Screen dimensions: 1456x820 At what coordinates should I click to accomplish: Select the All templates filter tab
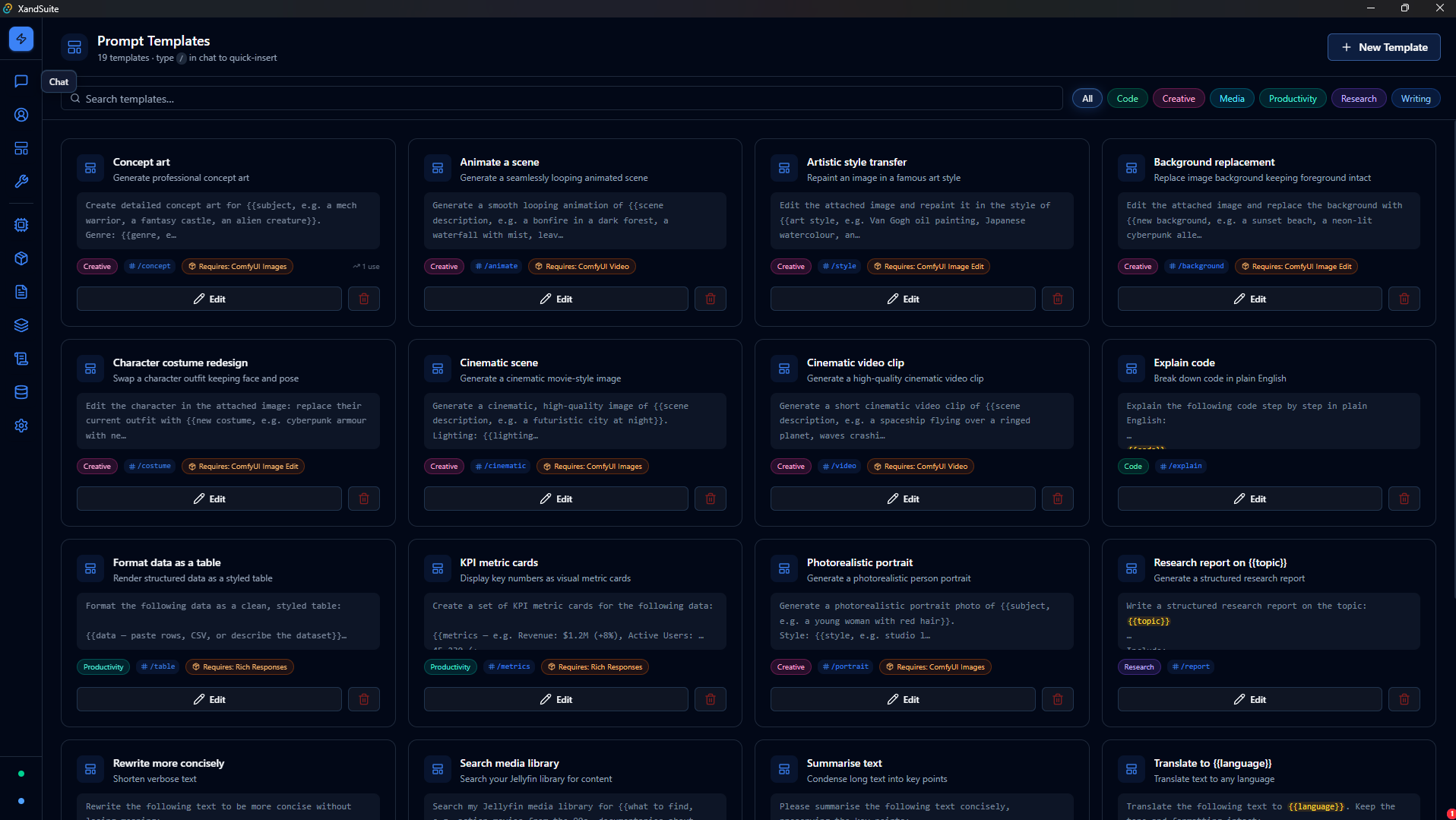point(1087,98)
